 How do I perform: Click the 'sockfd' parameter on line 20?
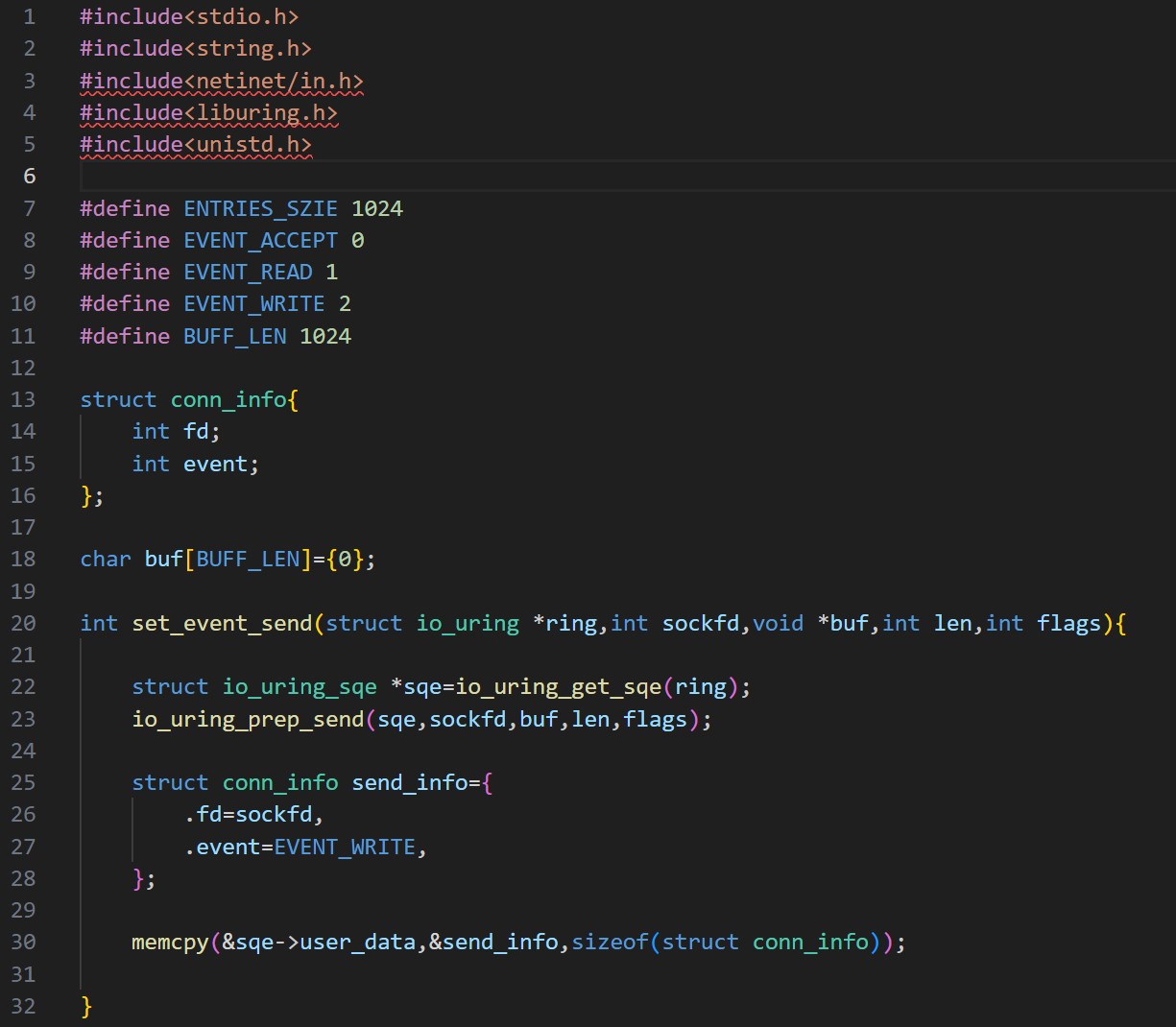701,623
